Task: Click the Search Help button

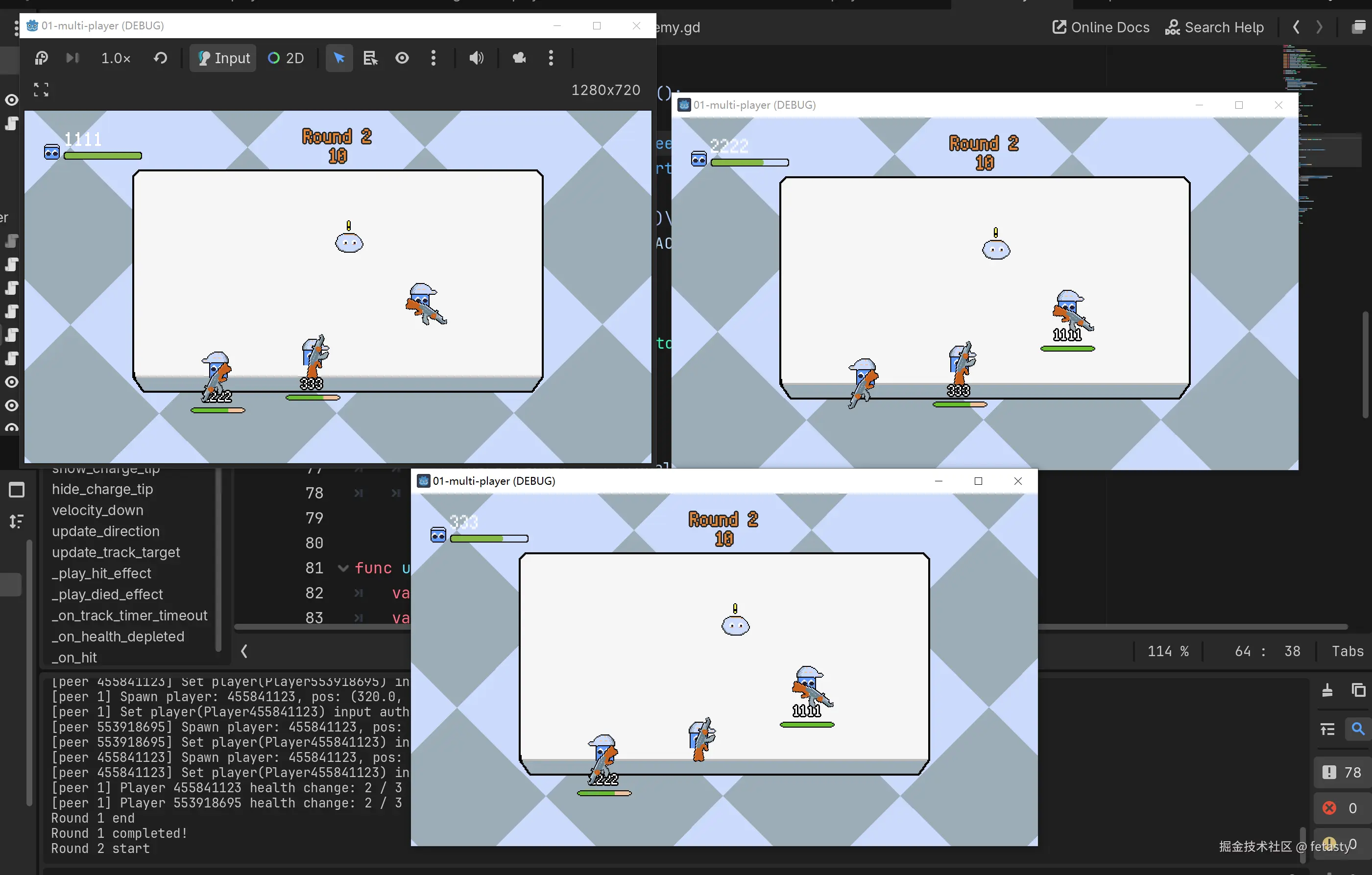Action: pos(1215,27)
